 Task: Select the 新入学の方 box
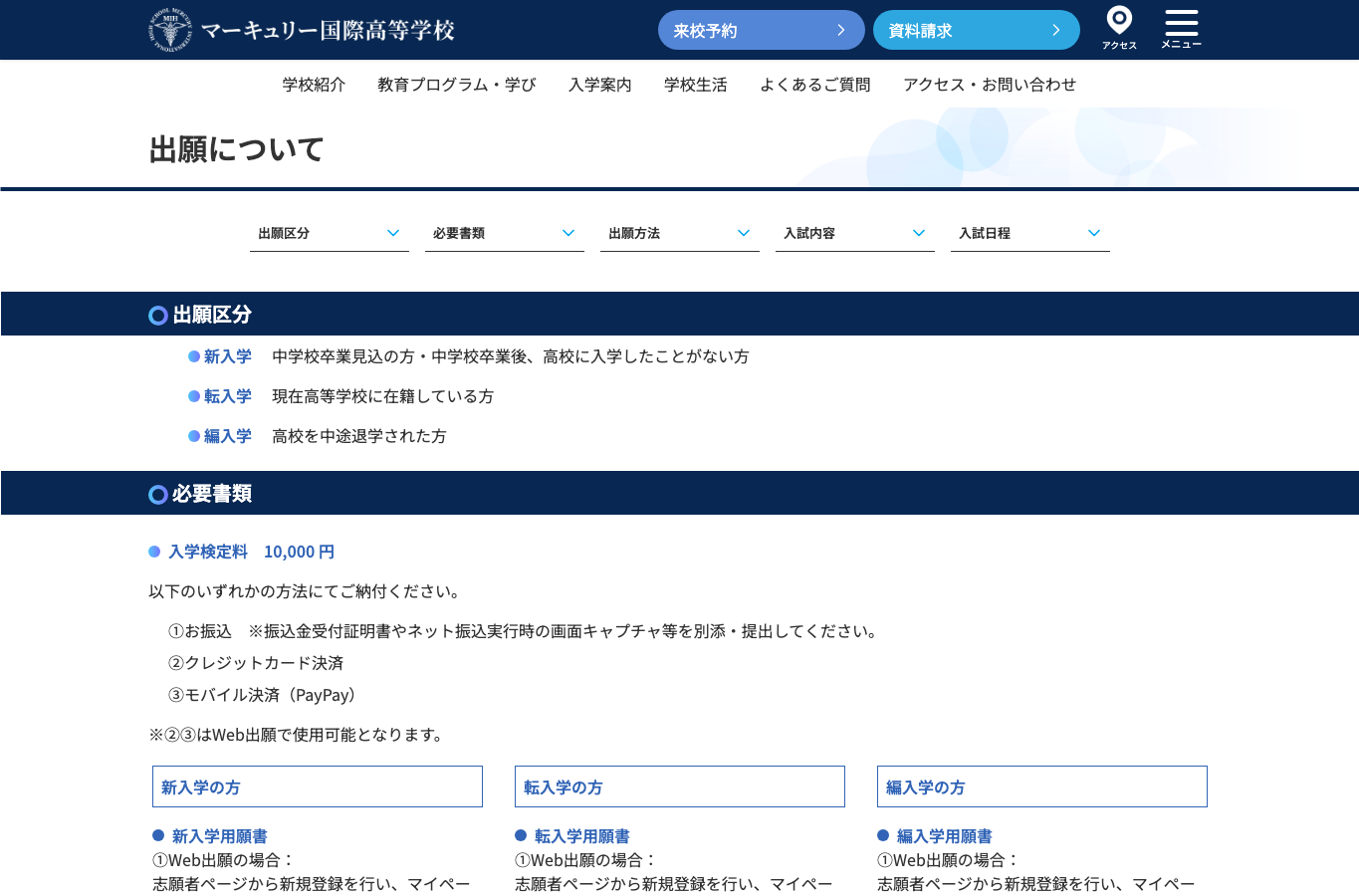point(318,786)
